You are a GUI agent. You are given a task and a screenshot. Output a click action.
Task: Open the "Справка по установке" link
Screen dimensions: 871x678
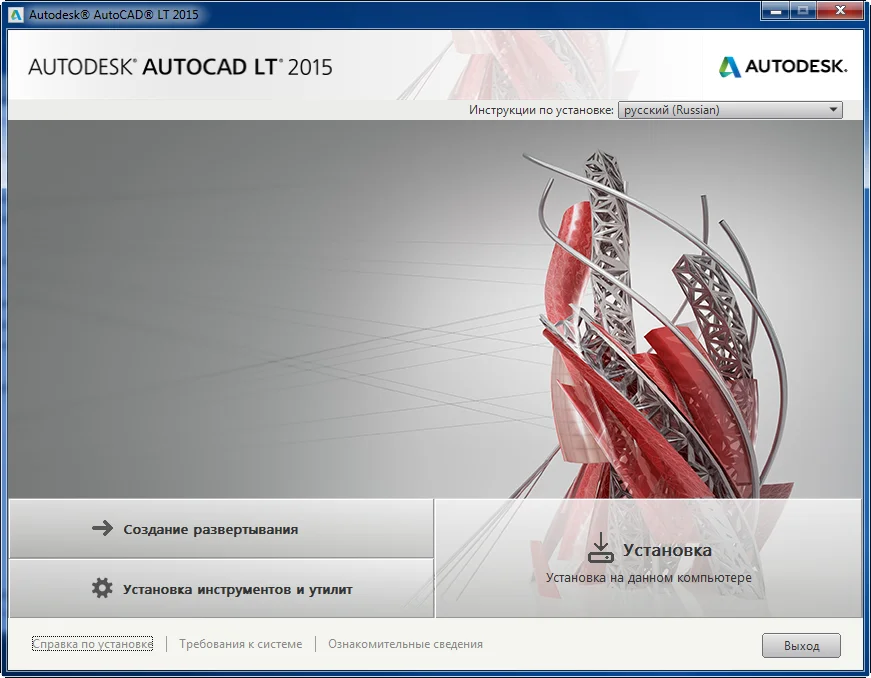point(93,644)
